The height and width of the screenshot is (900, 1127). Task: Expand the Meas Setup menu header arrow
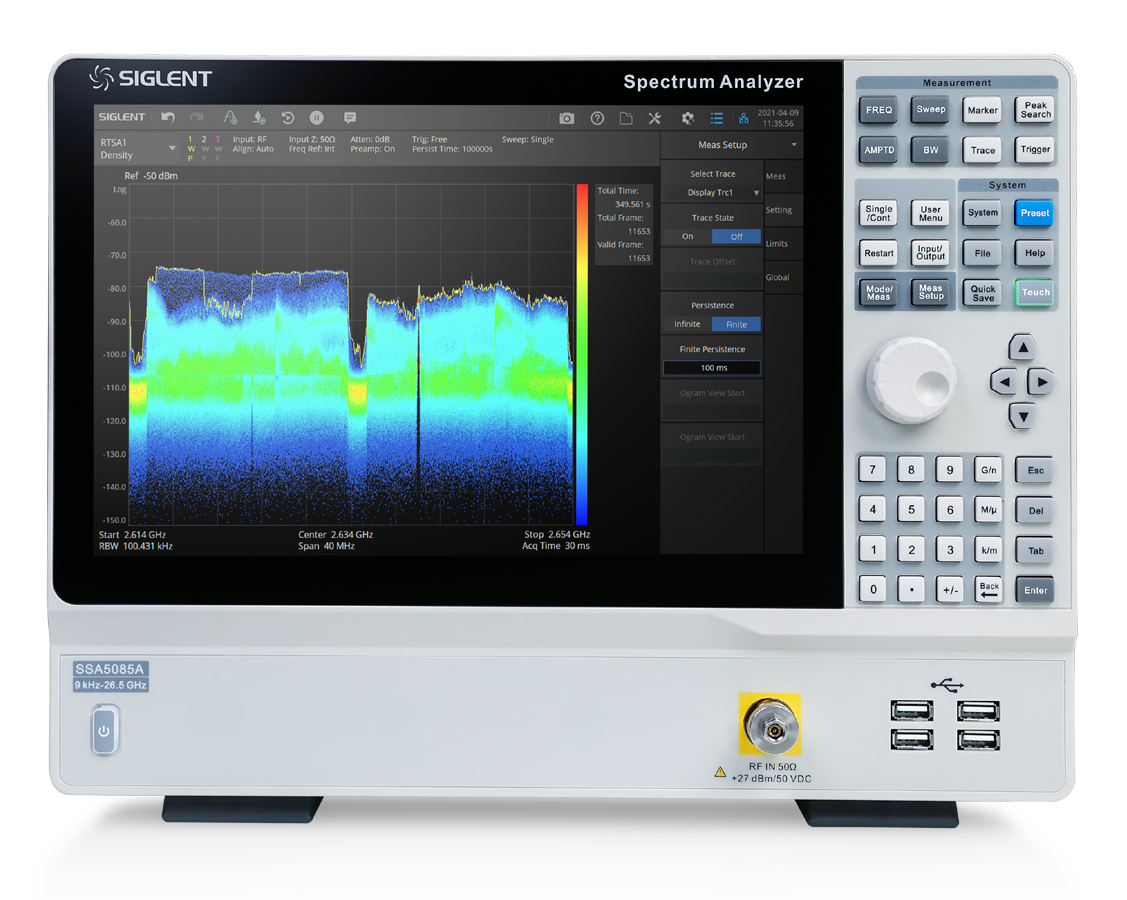pos(794,145)
